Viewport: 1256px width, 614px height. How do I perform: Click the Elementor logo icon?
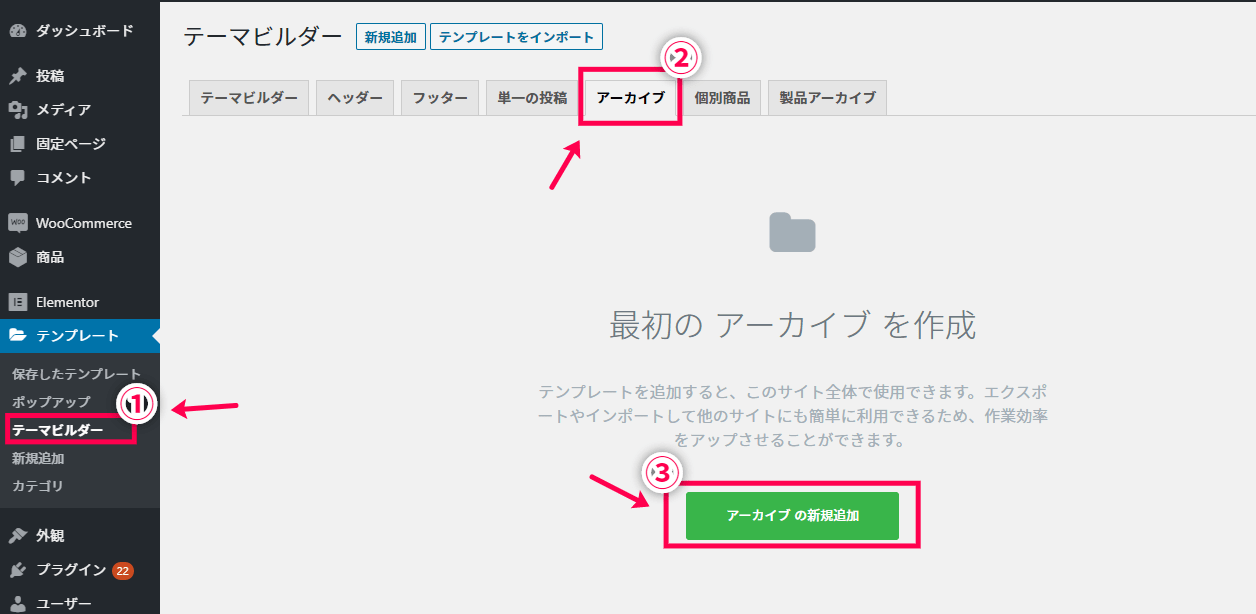tap(18, 302)
